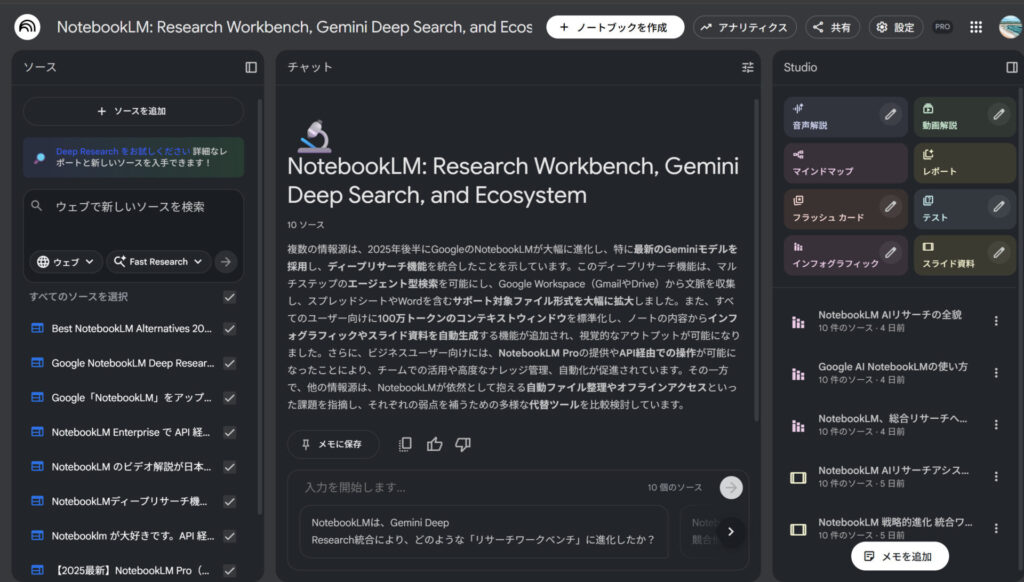Uncheck the NotebookLM Enterprise で API source checkbox

pyautogui.click(x=230, y=432)
